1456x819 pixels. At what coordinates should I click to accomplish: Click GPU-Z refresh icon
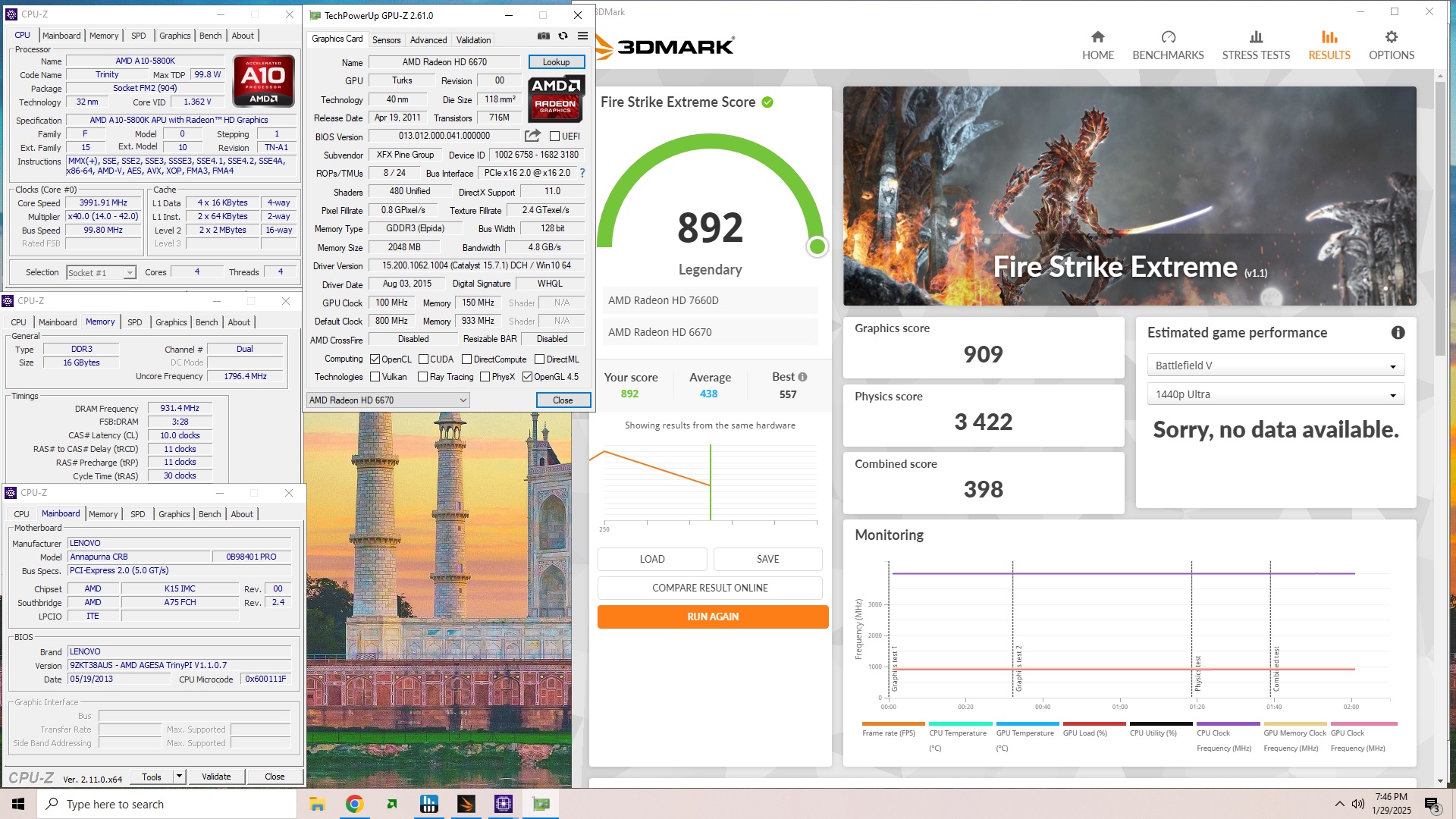(563, 36)
